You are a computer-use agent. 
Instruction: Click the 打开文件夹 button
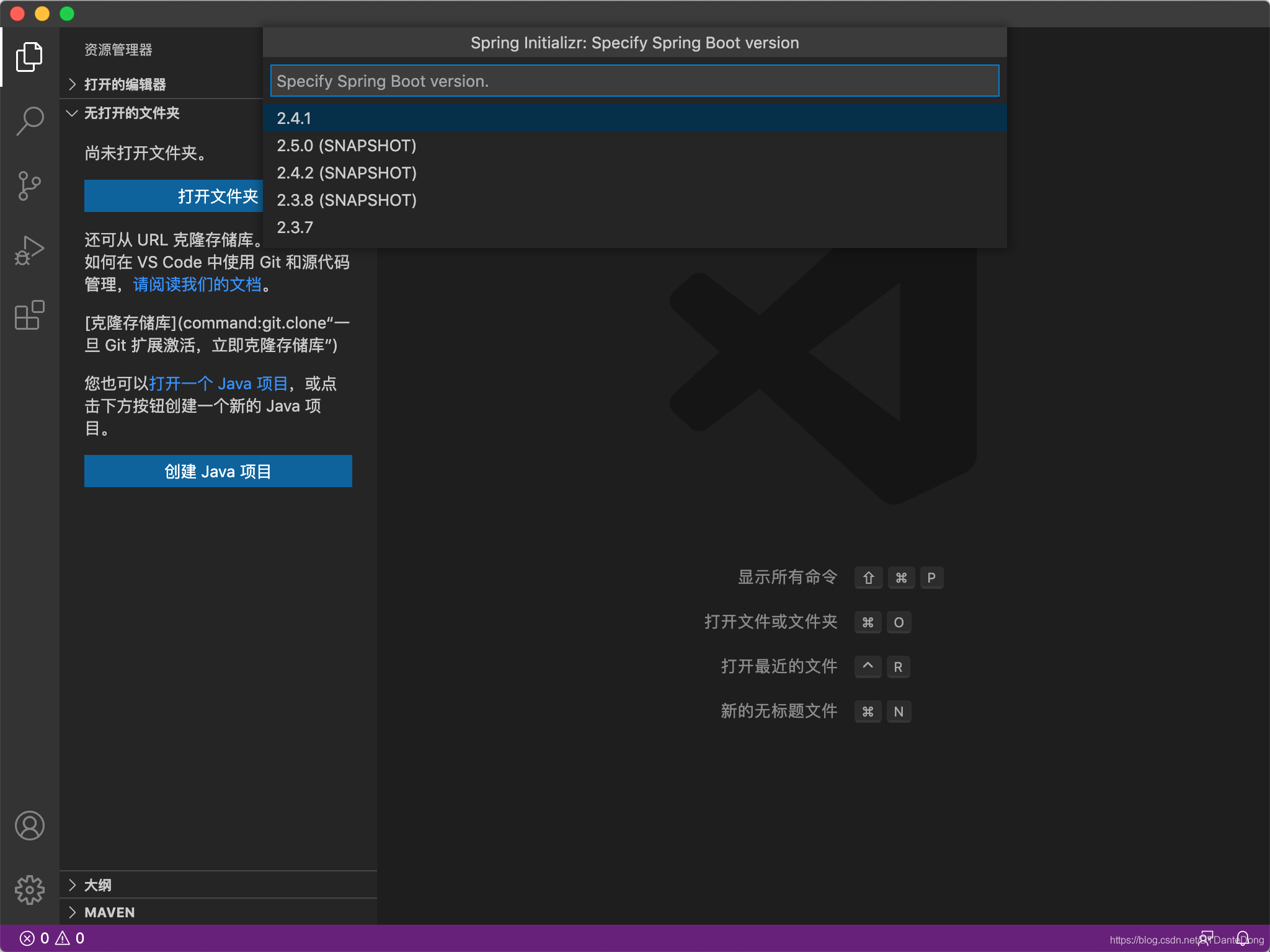pyautogui.click(x=174, y=196)
